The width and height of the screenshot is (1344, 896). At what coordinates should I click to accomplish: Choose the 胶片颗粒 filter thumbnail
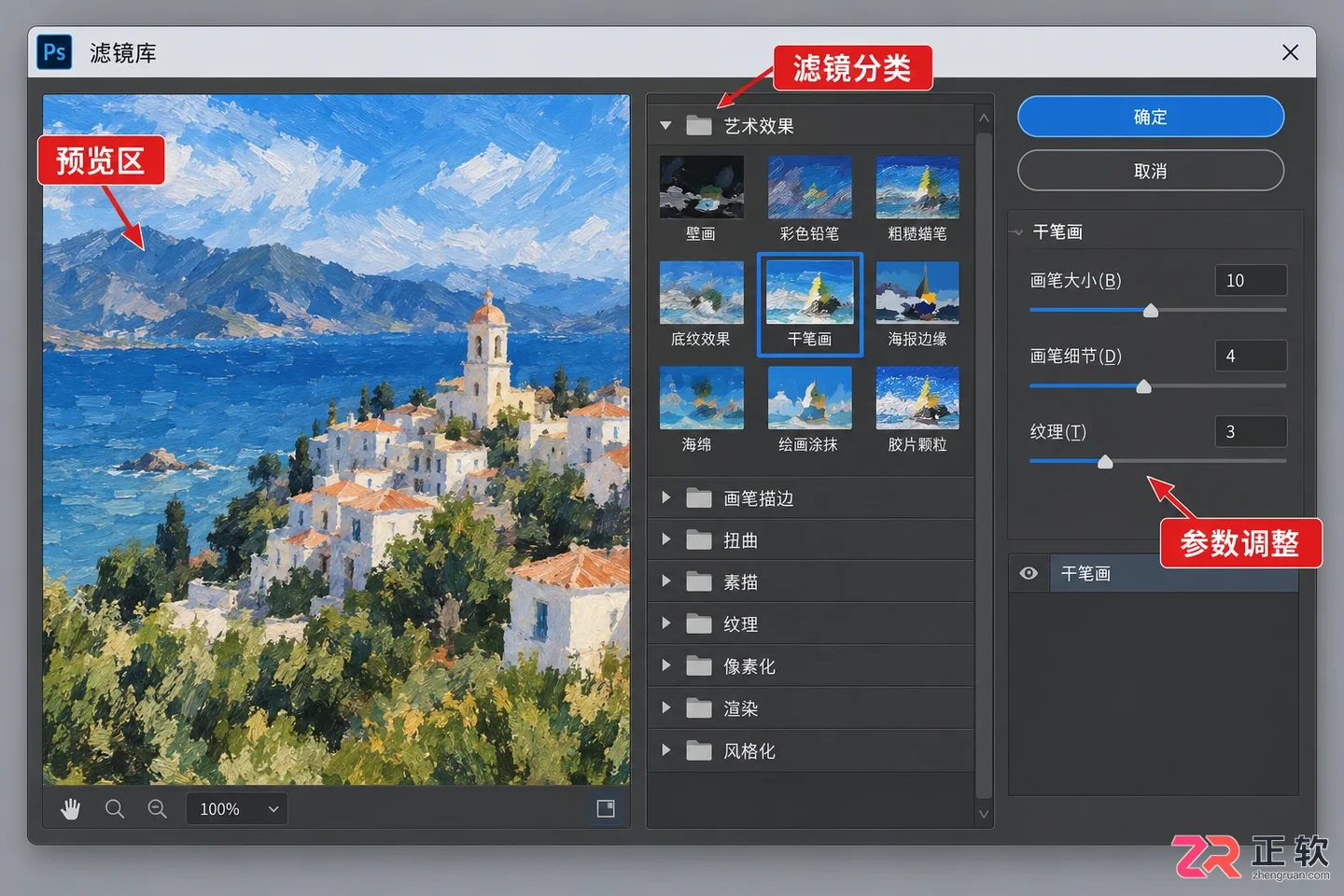tap(917, 398)
